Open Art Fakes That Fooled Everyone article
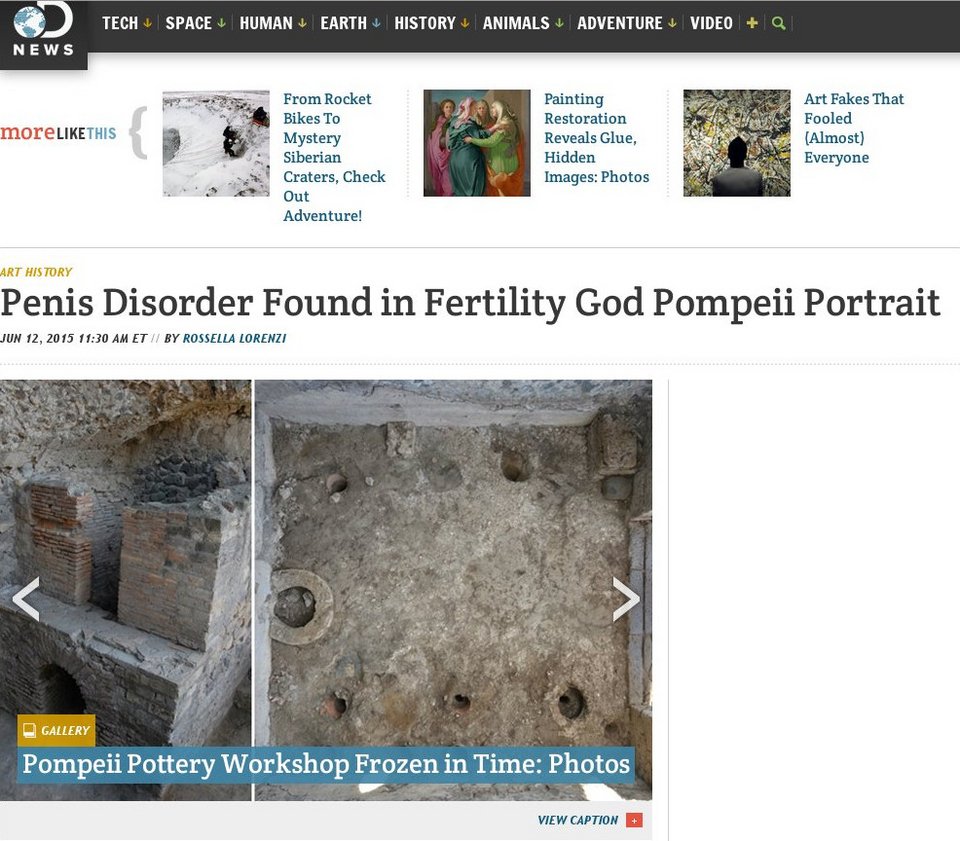 (x=853, y=128)
